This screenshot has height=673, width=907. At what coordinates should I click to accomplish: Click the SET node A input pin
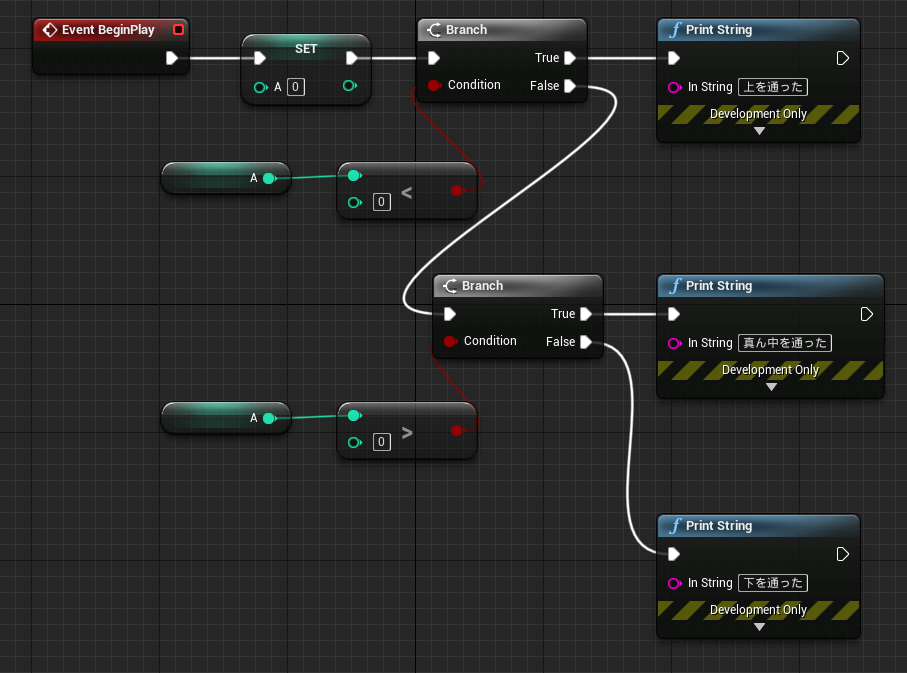260,87
